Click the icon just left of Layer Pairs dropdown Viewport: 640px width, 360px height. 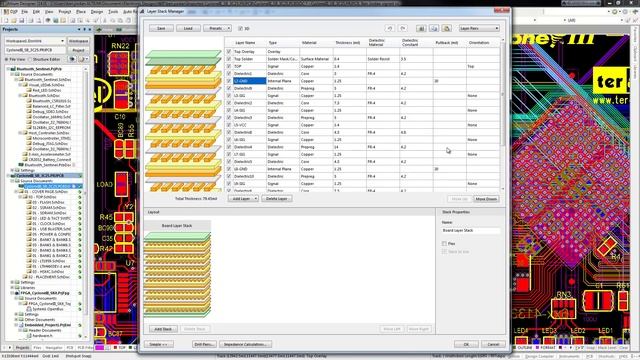(447, 28)
